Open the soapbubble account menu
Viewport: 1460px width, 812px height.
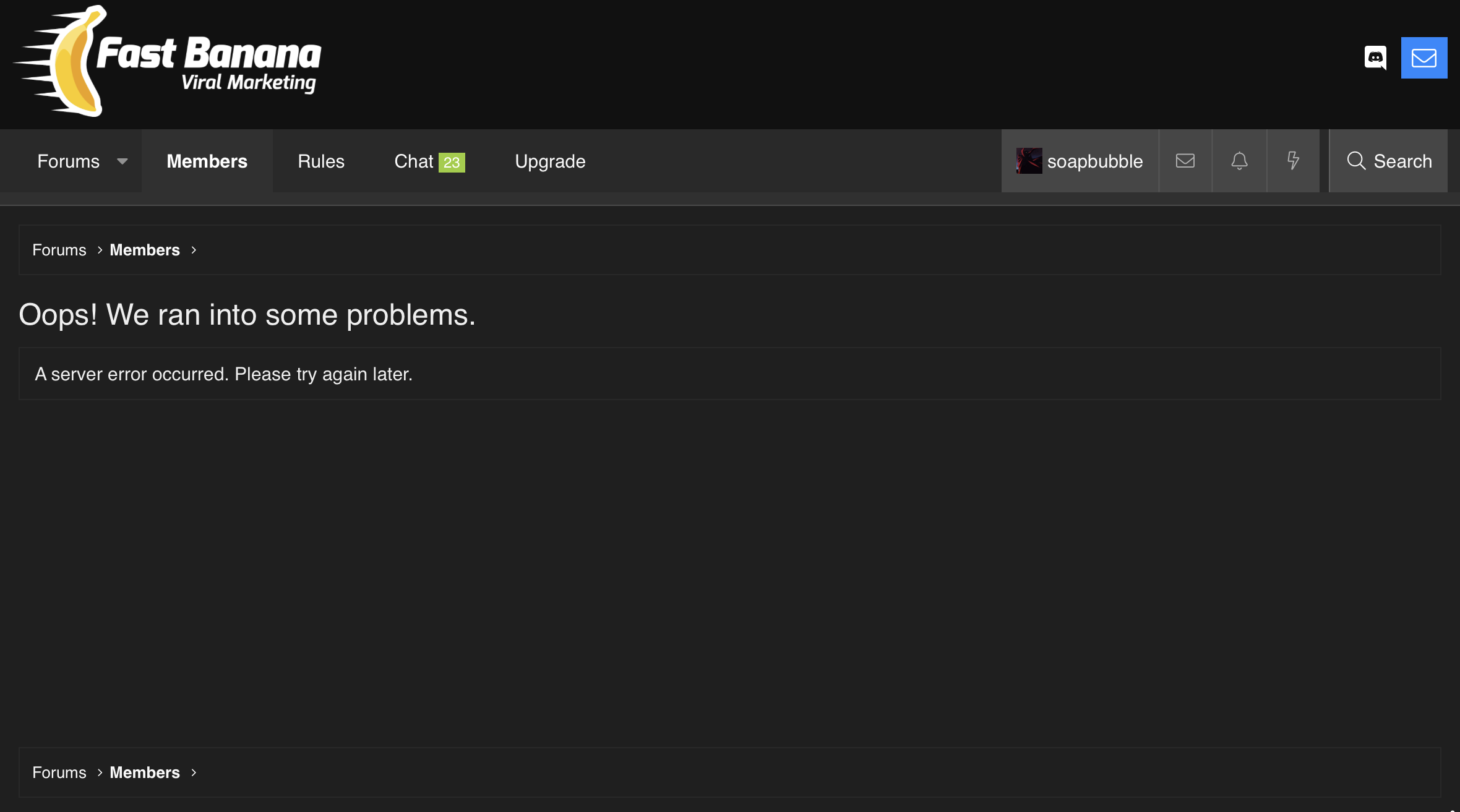click(1094, 161)
